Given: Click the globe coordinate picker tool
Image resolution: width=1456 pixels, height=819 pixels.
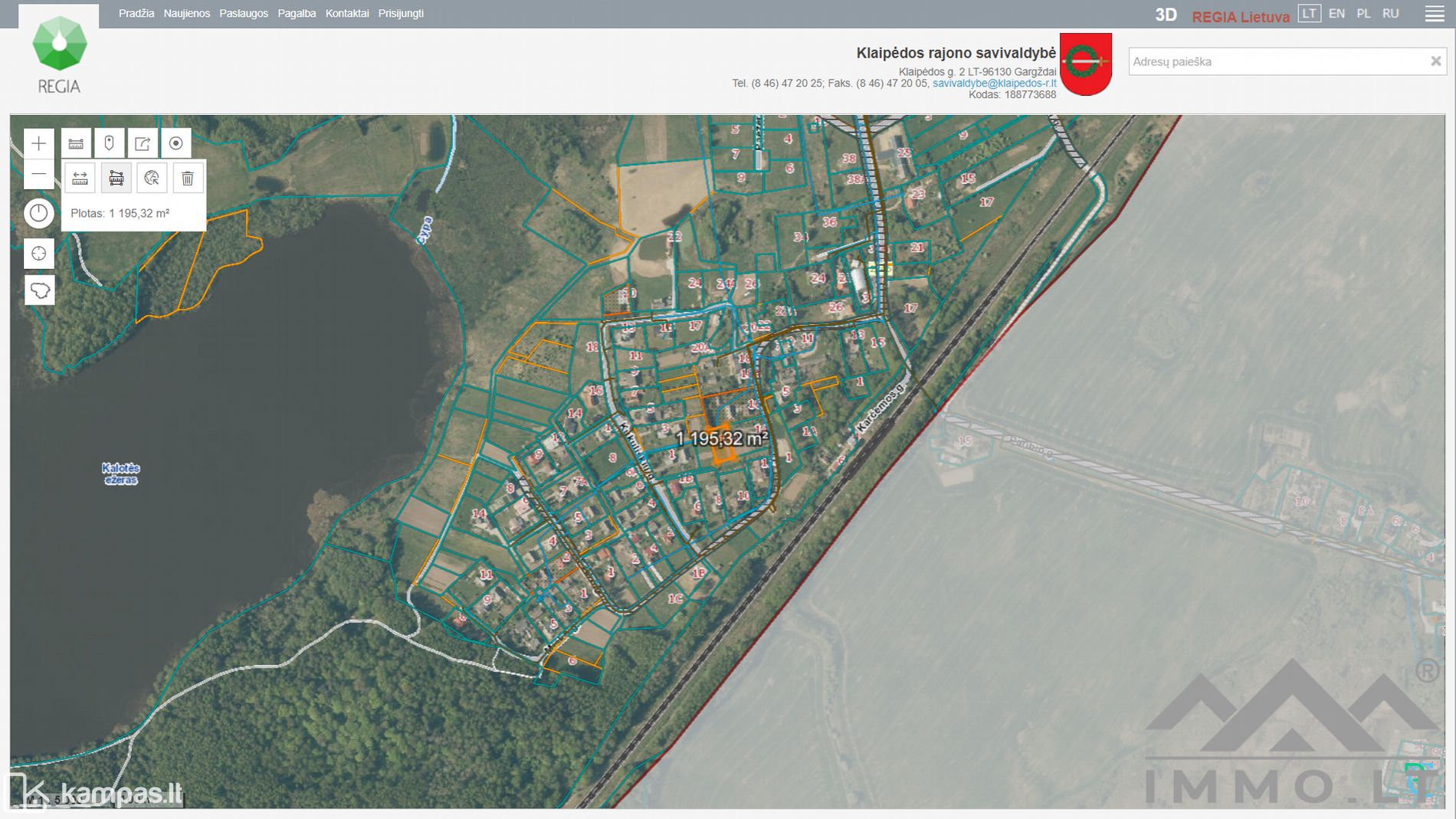Looking at the screenshot, I should coord(152,179).
